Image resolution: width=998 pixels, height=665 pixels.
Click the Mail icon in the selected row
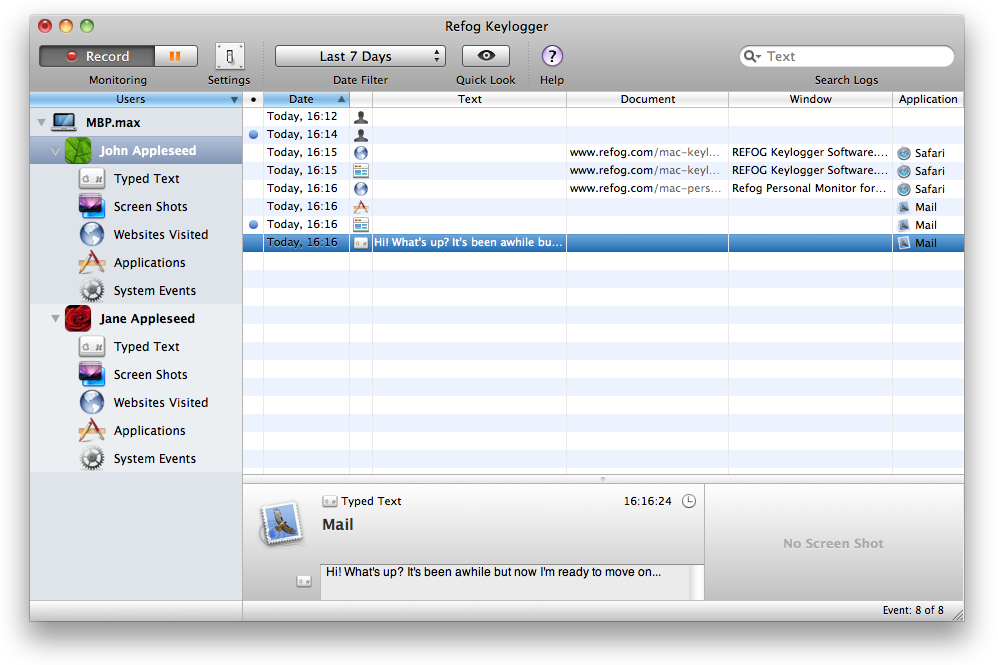pos(904,243)
